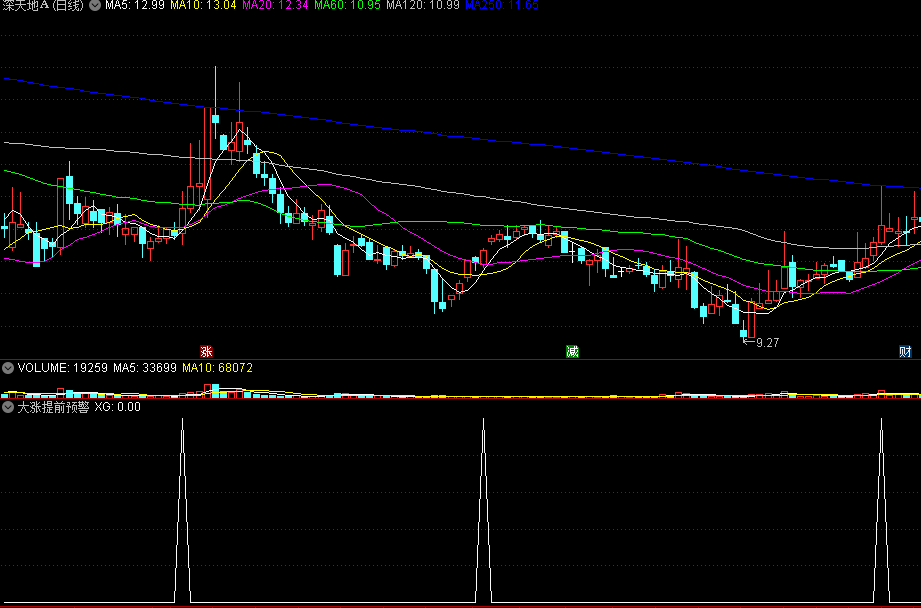921x608 pixels.
Task: Click the MA250: 11.65 label
Action: [502, 5]
